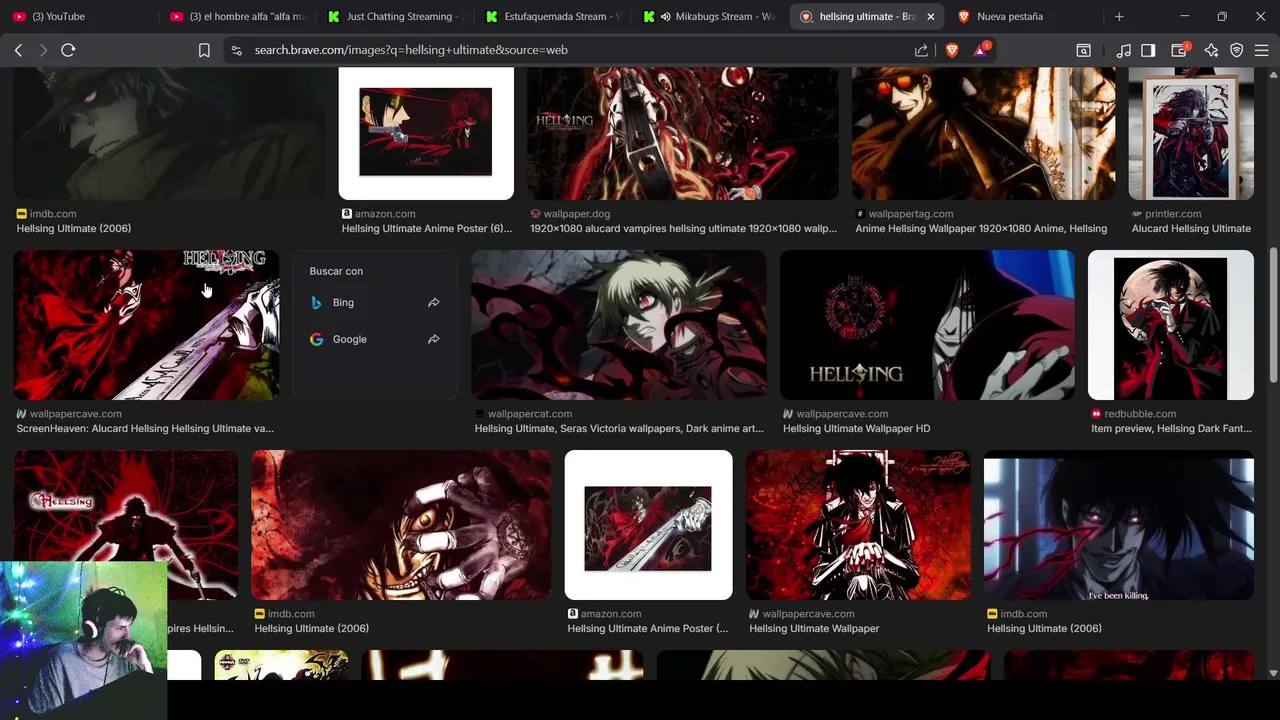Close the hellsing ultimate tab
Viewport: 1280px width, 720px height.
pos(931,16)
